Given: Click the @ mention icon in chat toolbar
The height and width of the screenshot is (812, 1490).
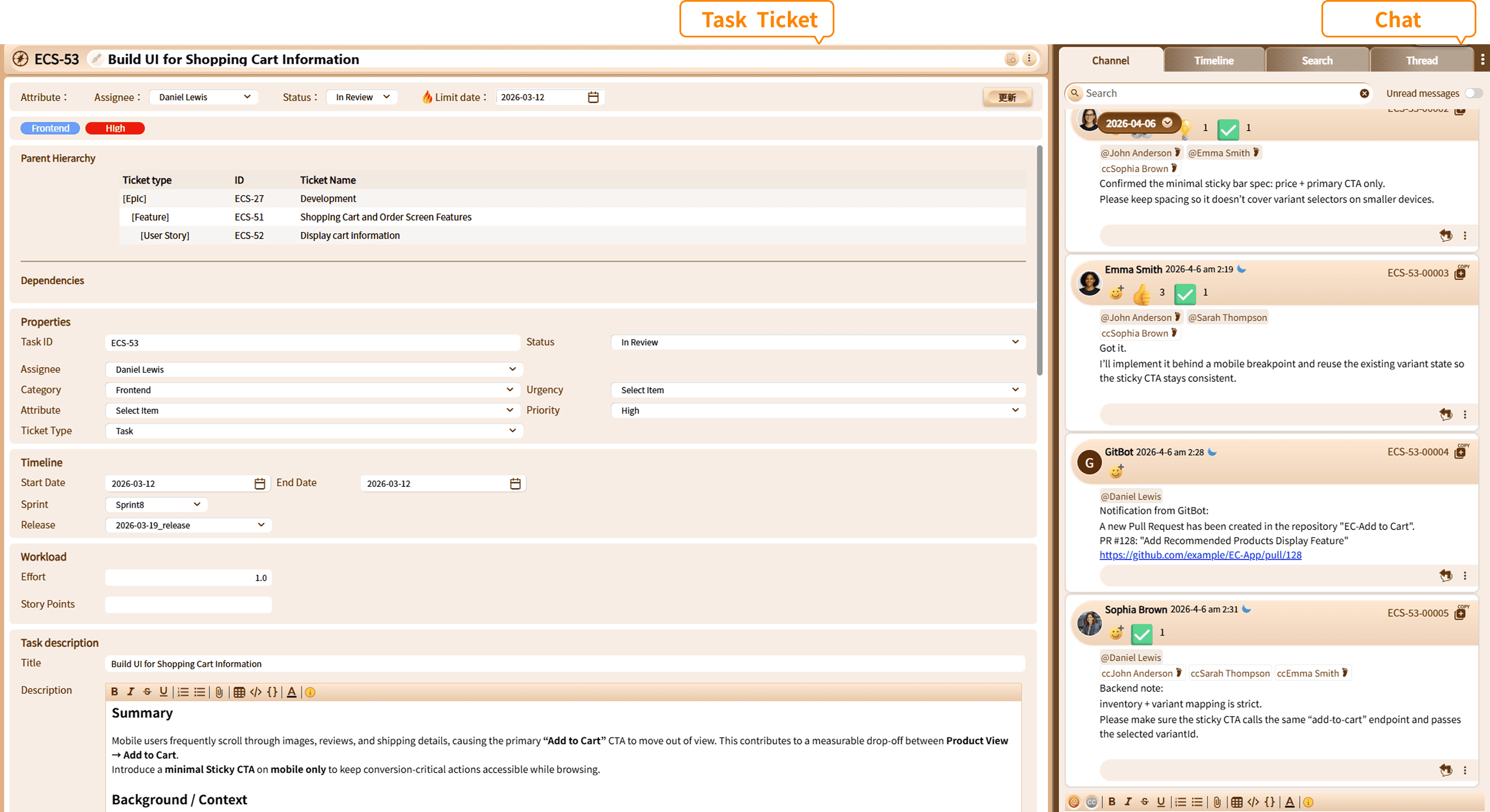Looking at the screenshot, I should point(1074,802).
